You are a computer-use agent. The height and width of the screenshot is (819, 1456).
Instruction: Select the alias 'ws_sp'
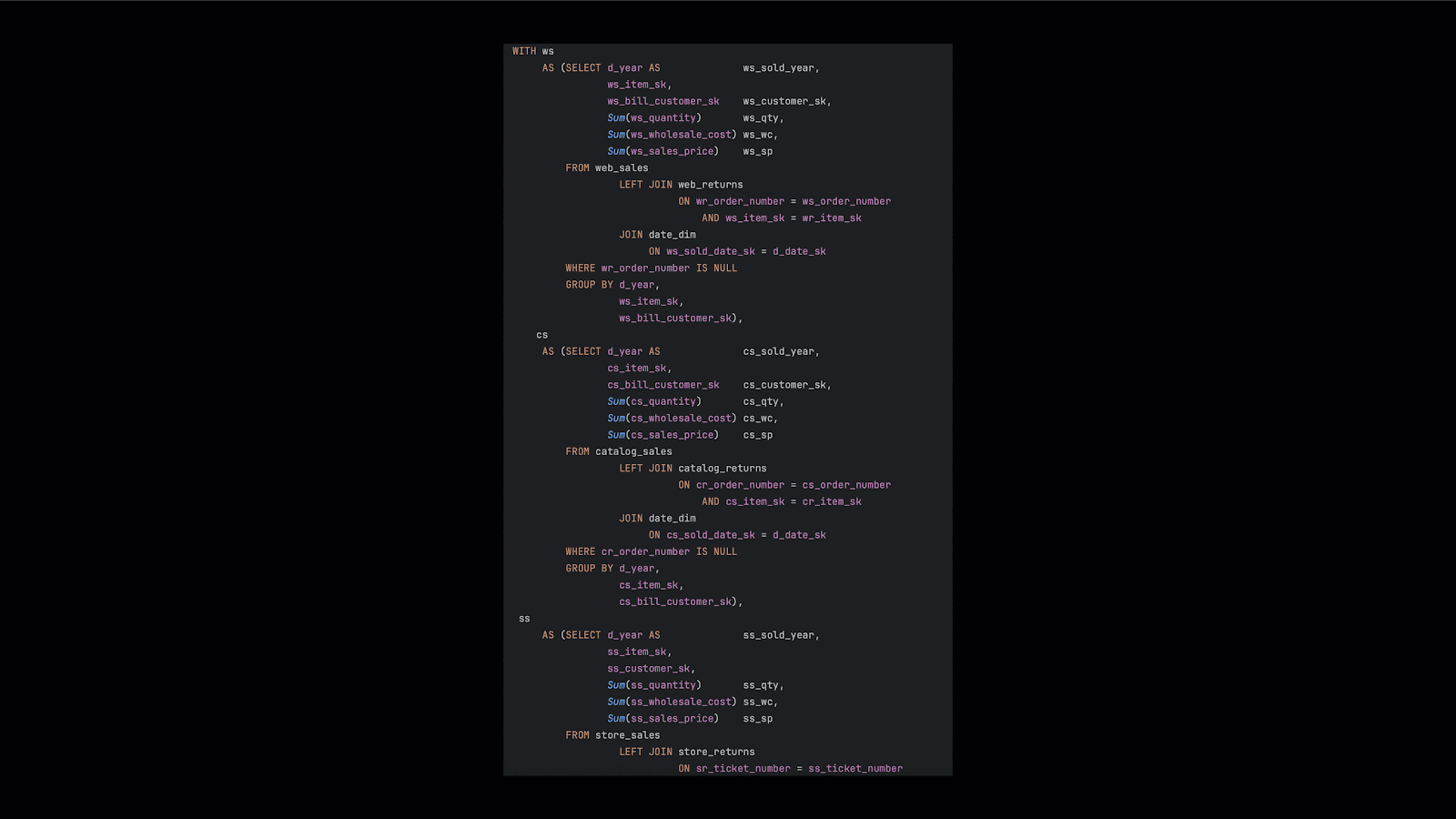[757, 151]
